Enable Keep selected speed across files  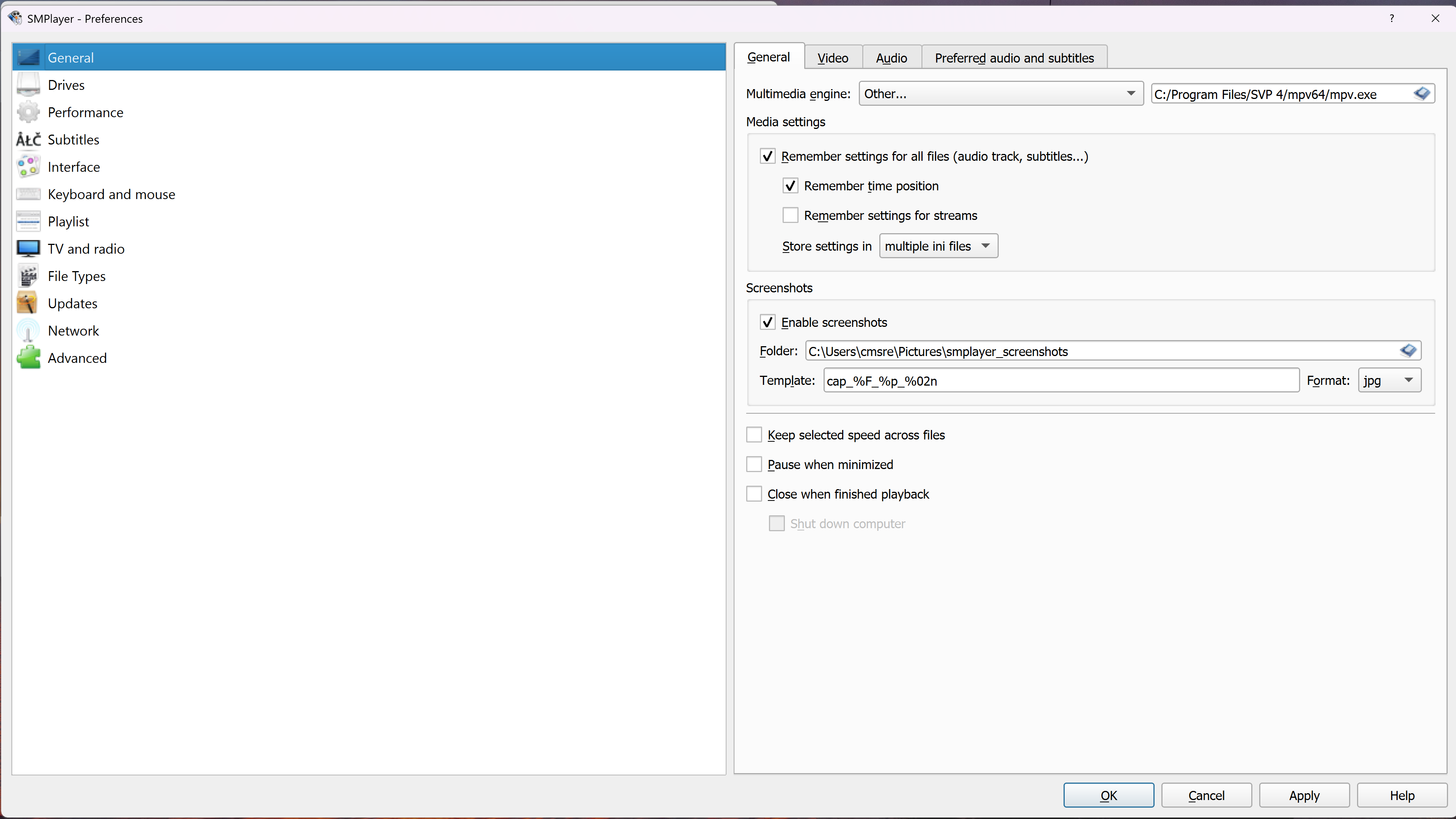click(x=754, y=435)
